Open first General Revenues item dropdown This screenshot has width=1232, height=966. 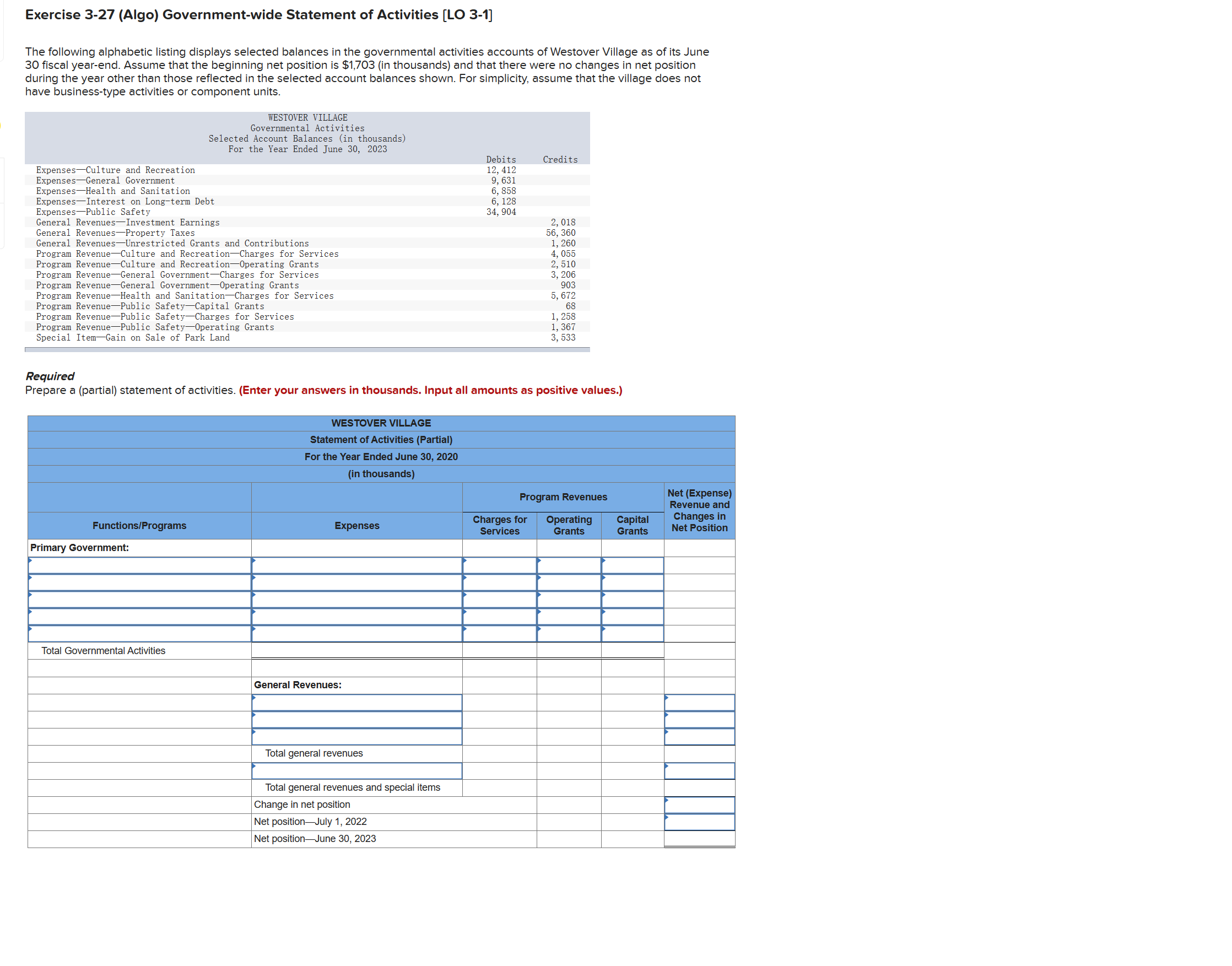(357, 703)
